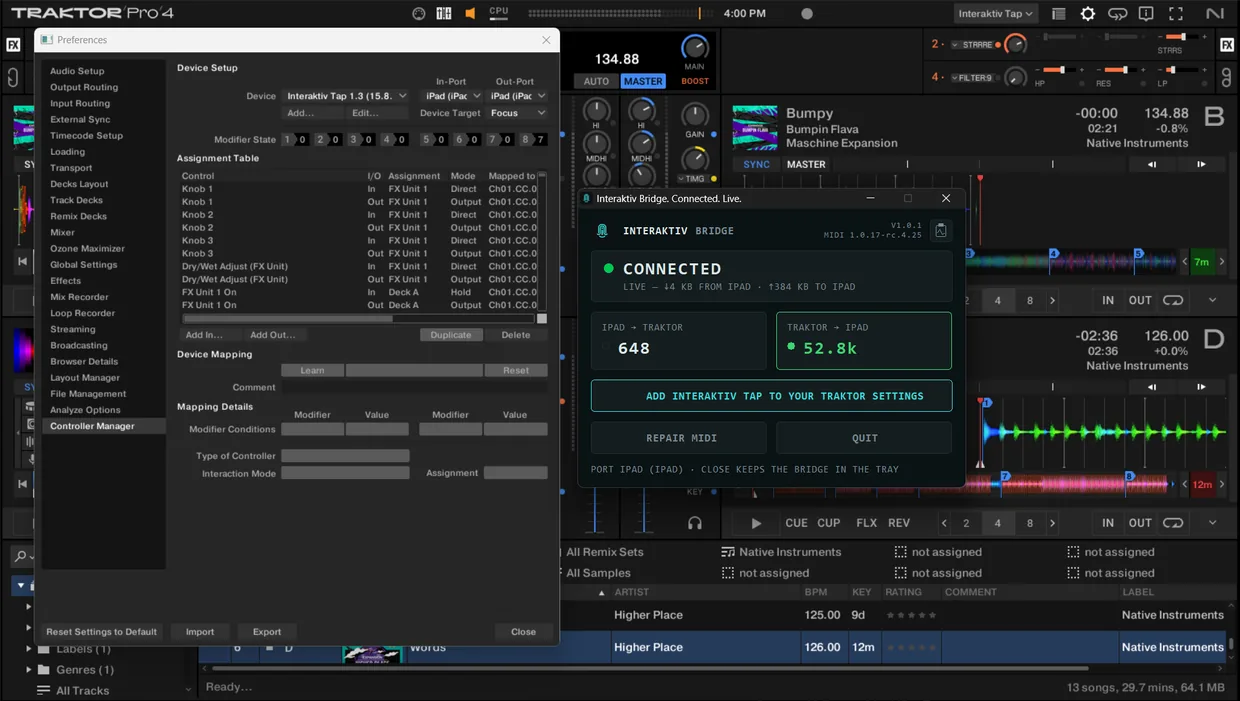Screen dimensions: 1240x701
Task: Activate loop icon on Deck B
Action: point(1173,300)
